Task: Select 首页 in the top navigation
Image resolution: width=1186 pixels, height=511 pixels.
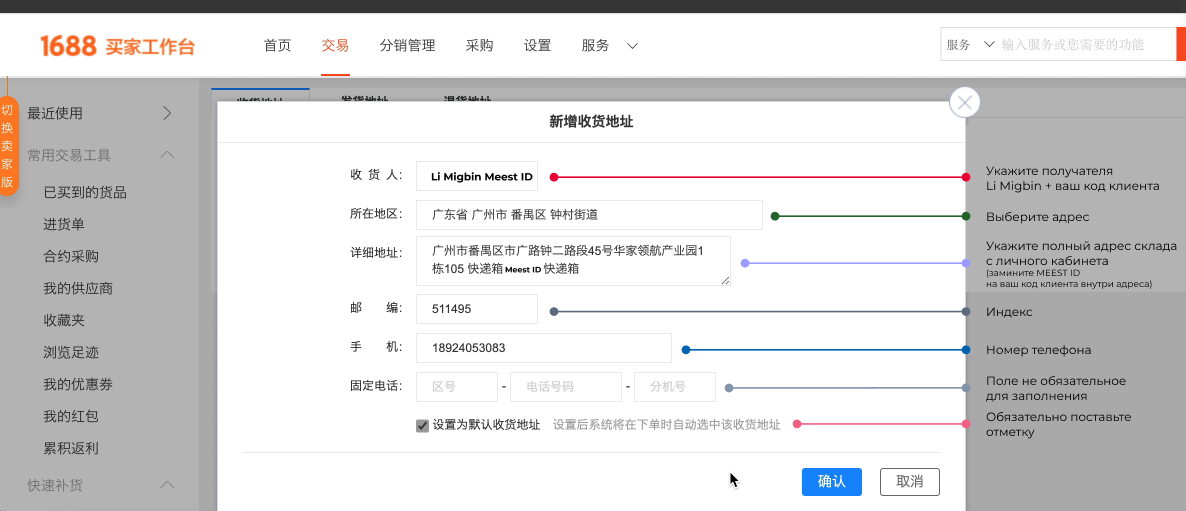Action: [x=277, y=46]
